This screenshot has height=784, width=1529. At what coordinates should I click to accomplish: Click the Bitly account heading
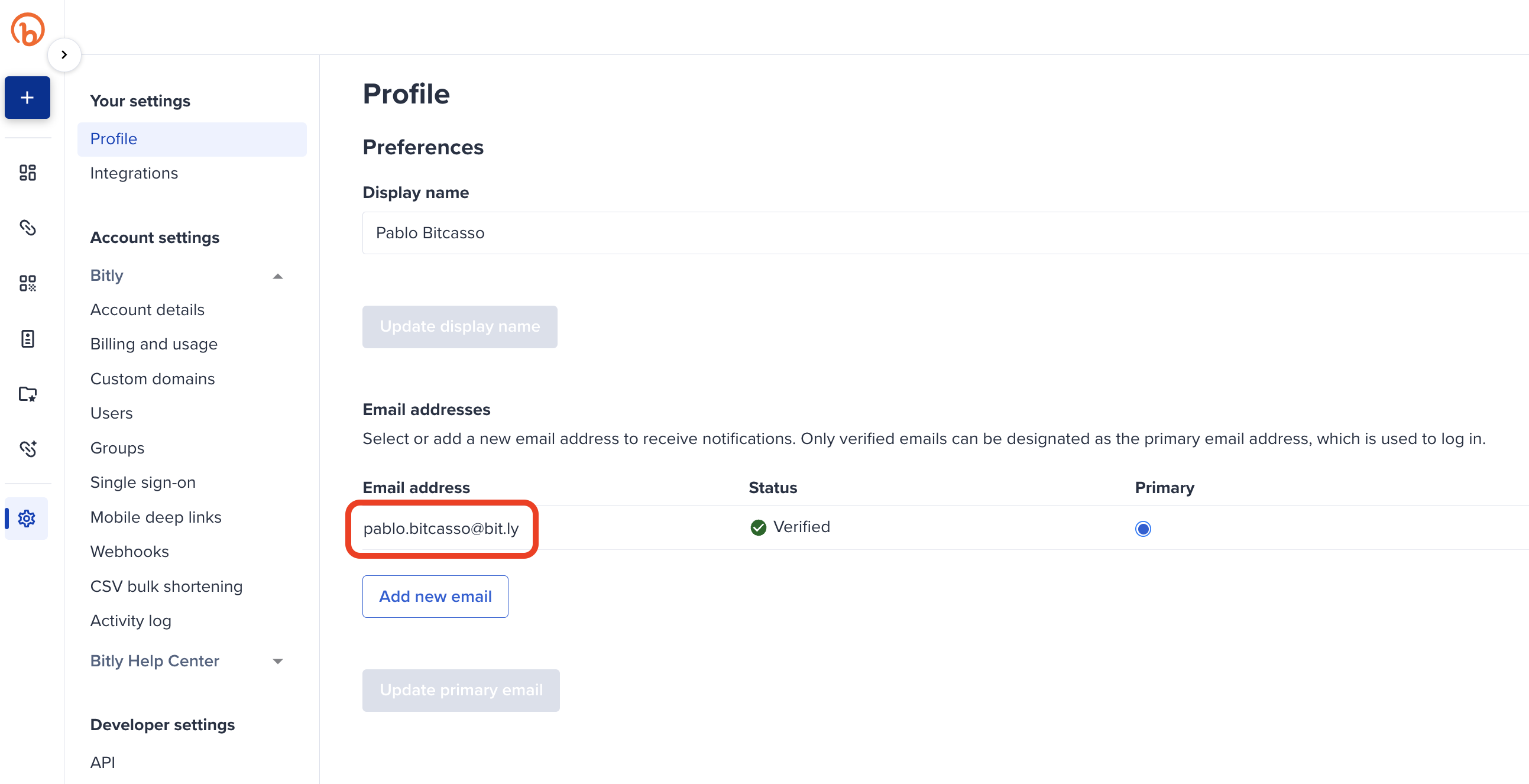pyautogui.click(x=107, y=276)
